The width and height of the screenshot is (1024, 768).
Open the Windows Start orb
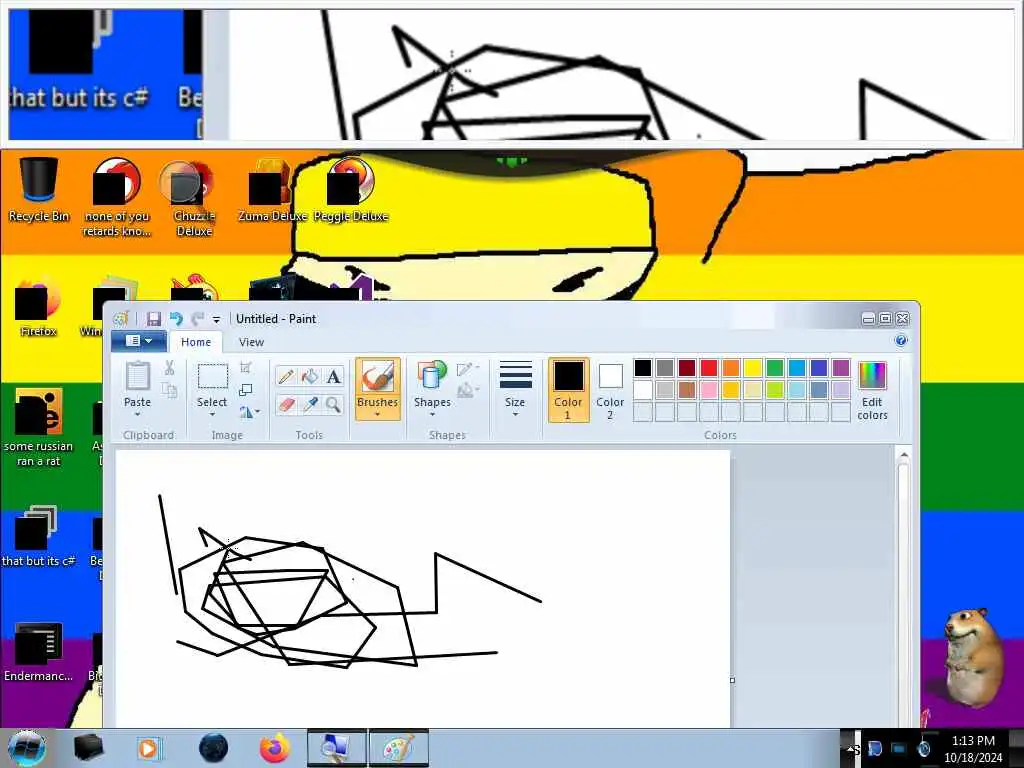click(x=27, y=748)
